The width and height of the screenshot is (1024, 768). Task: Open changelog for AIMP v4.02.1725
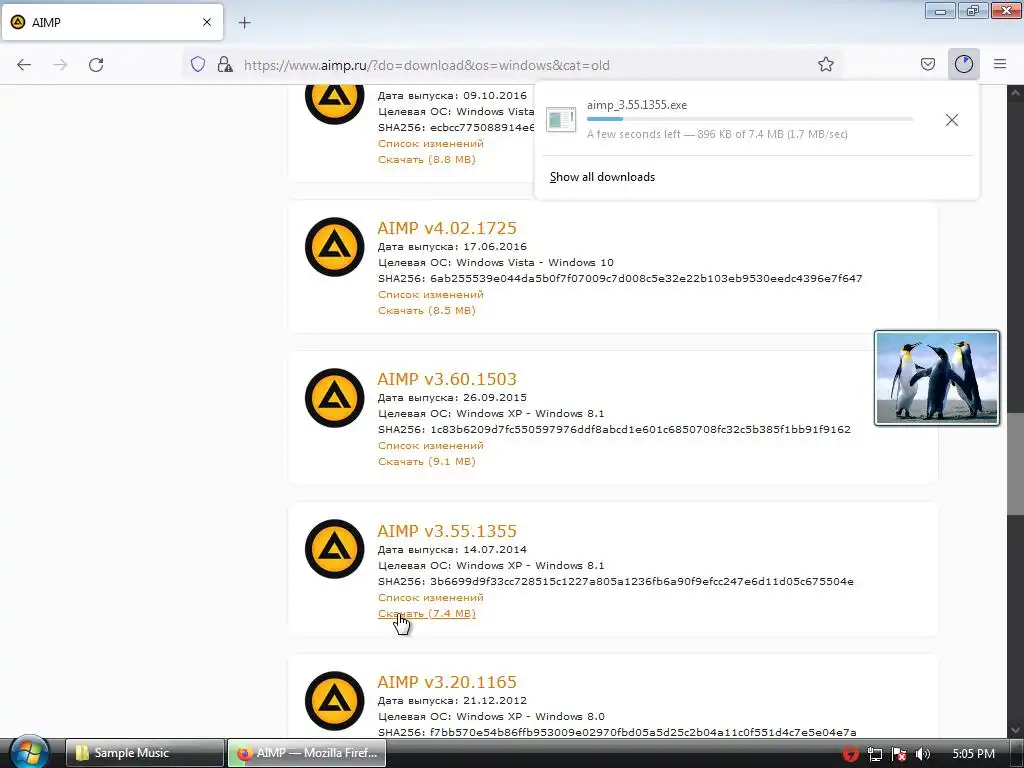pyautogui.click(x=430, y=295)
